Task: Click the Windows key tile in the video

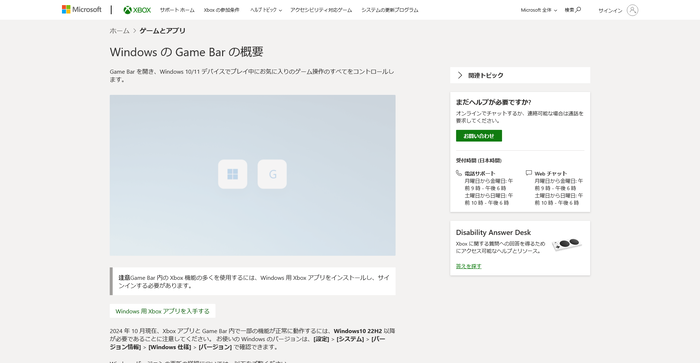Action: pyautogui.click(x=233, y=174)
